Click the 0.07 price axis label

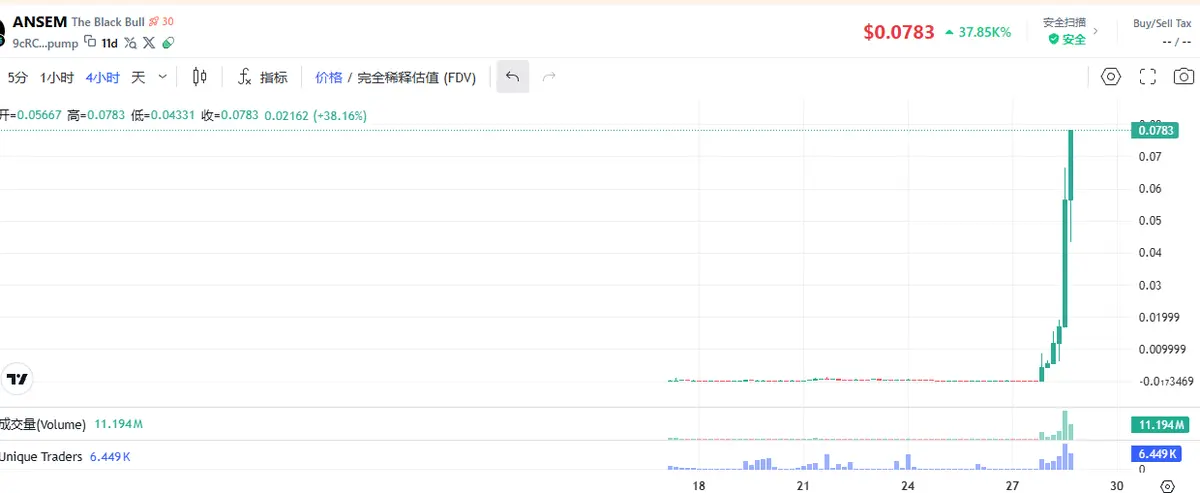point(1149,157)
